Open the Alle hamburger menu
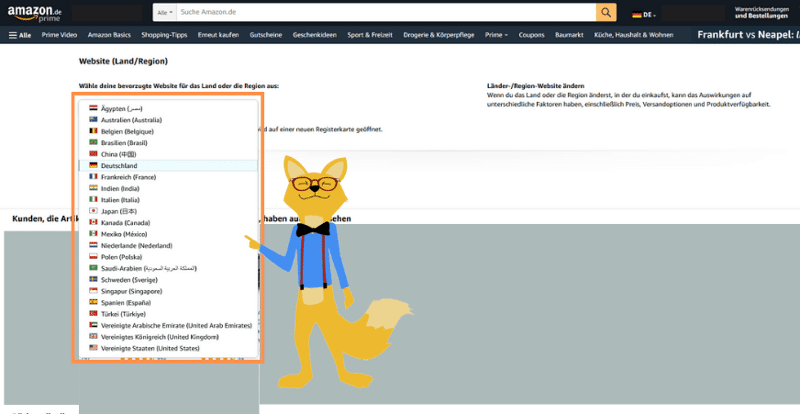 click(20, 35)
